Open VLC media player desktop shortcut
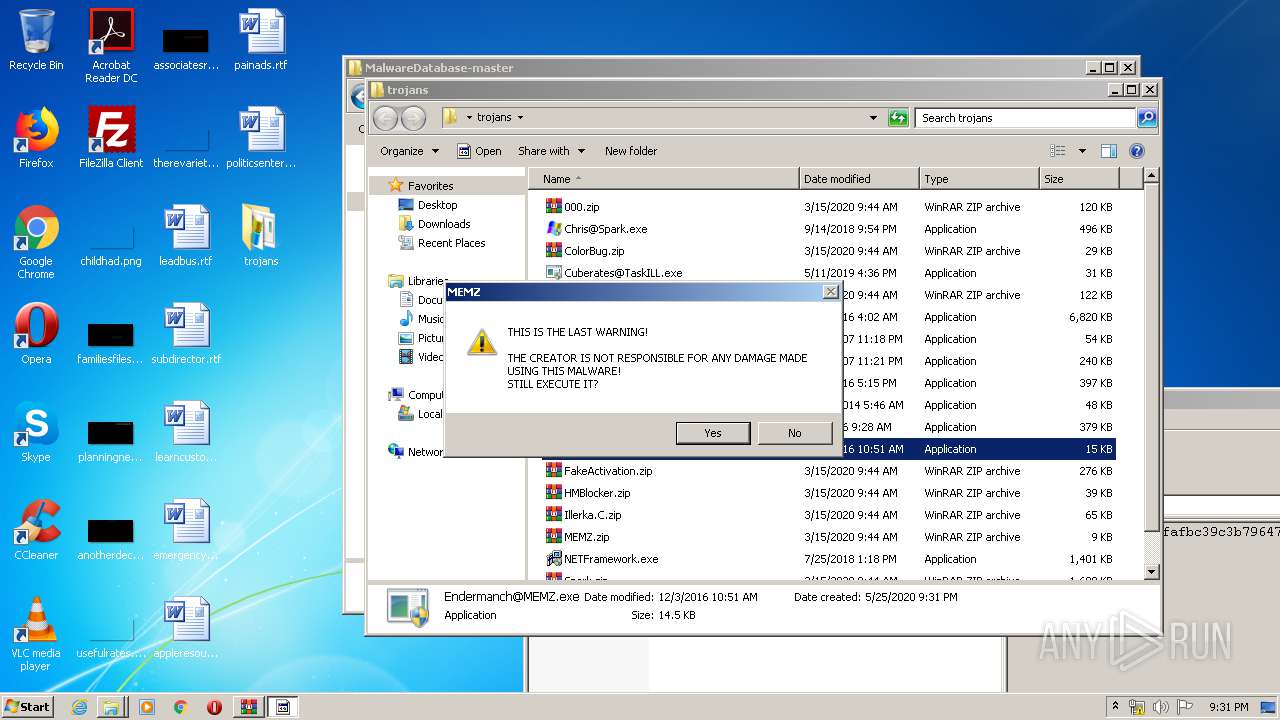 coord(36,634)
